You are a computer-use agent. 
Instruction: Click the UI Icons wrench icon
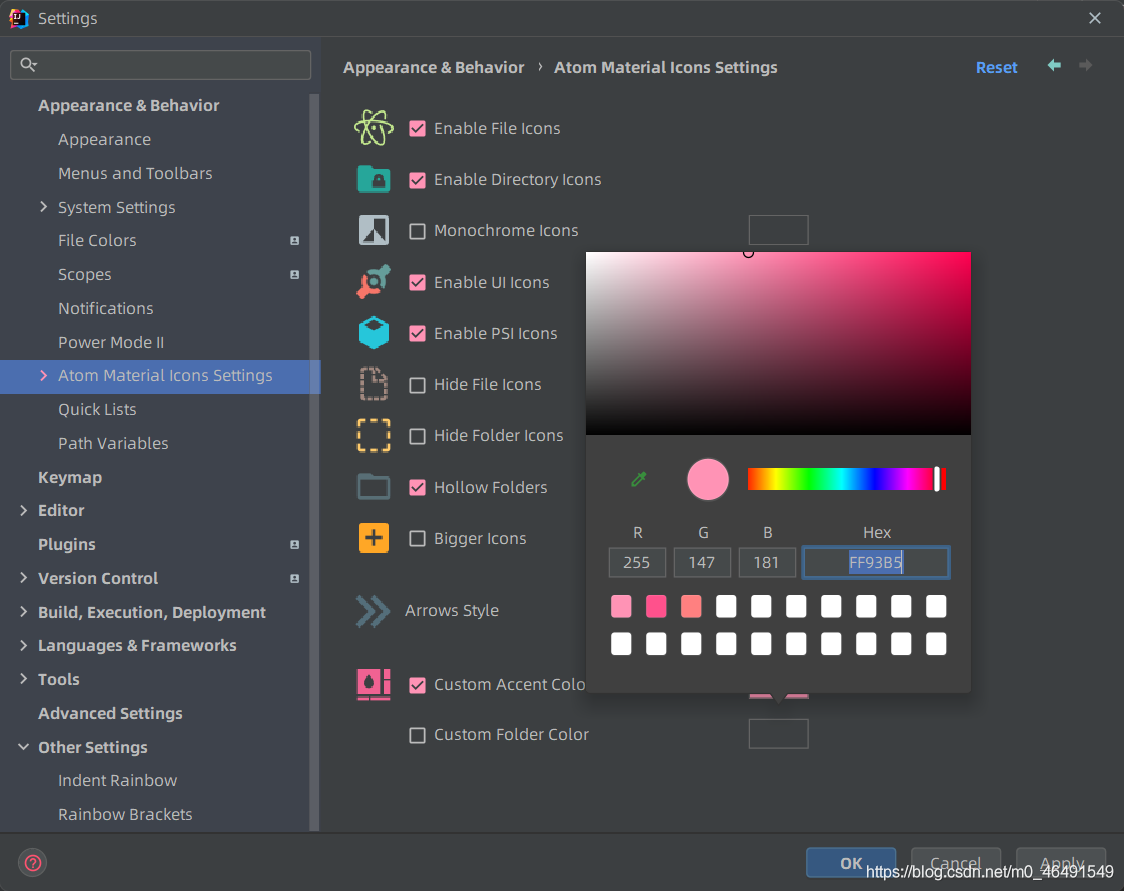373,282
